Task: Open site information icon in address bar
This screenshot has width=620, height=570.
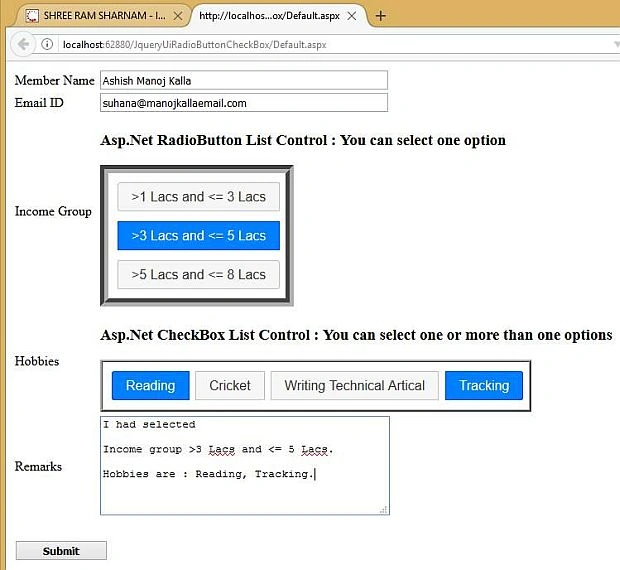Action: [47, 44]
